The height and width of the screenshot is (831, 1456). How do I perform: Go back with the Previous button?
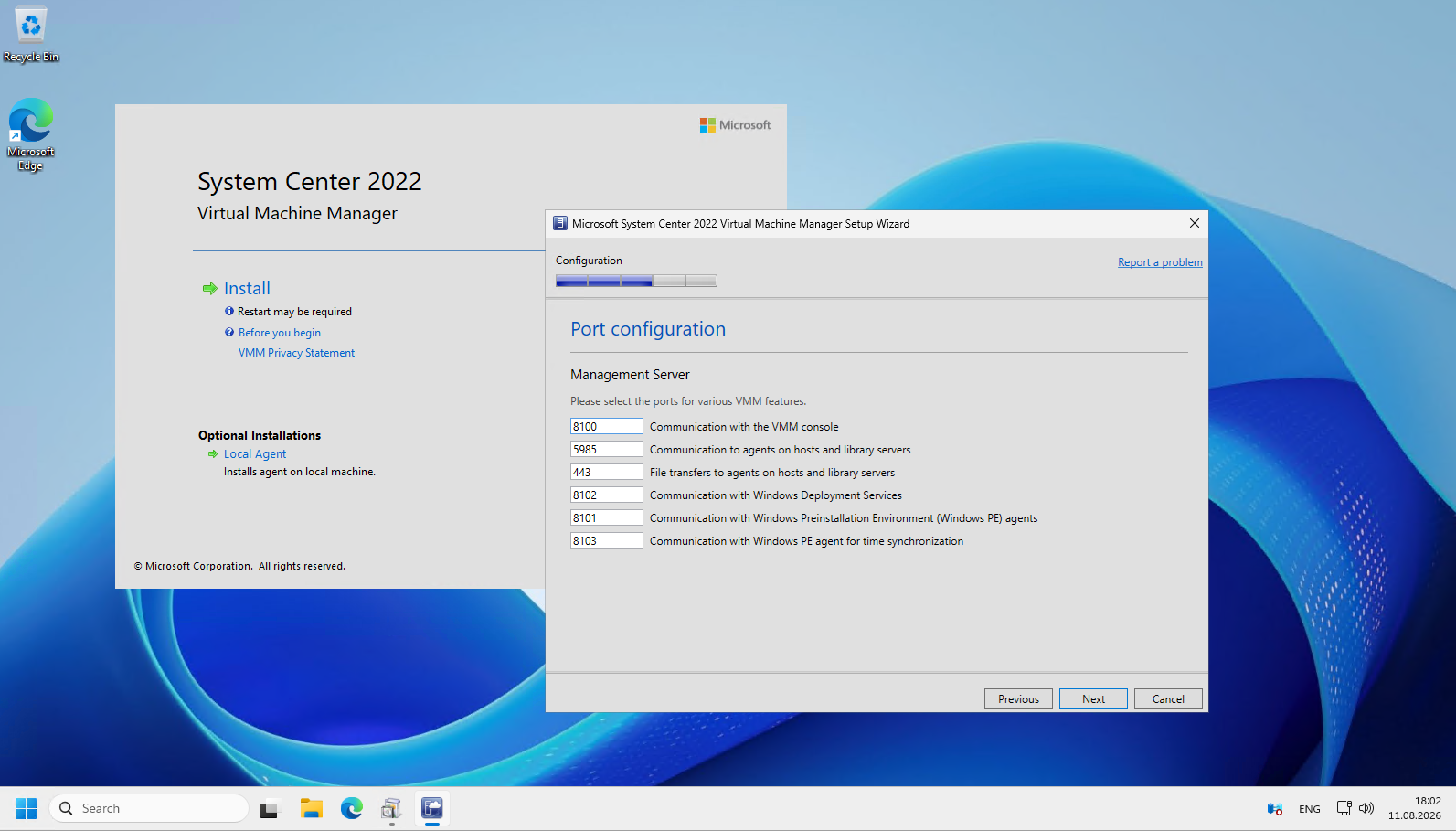click(x=1018, y=698)
